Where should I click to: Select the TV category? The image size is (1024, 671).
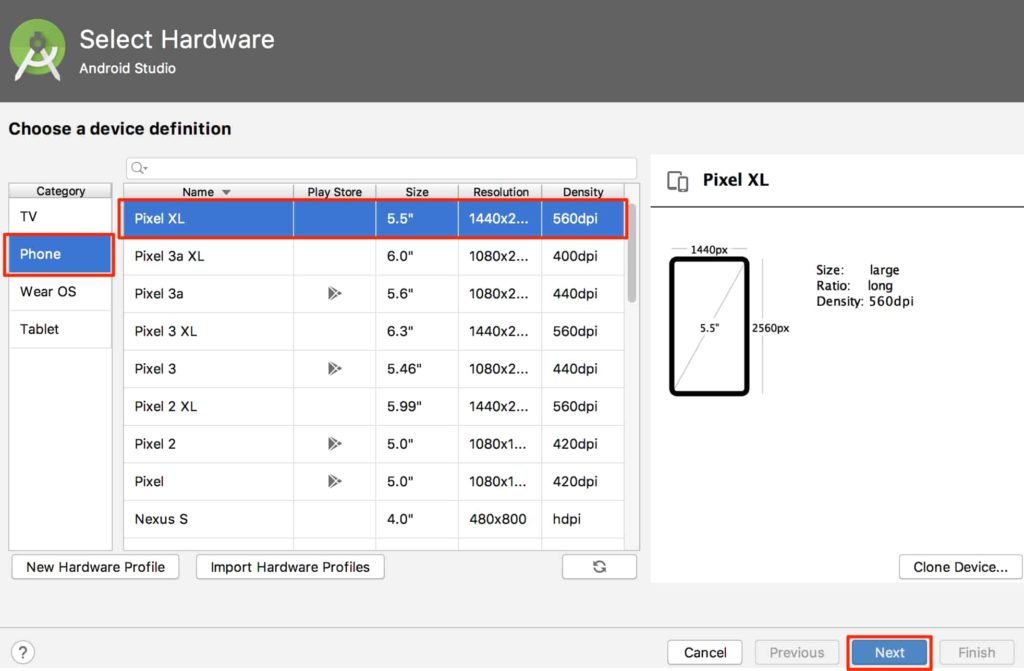pos(60,217)
